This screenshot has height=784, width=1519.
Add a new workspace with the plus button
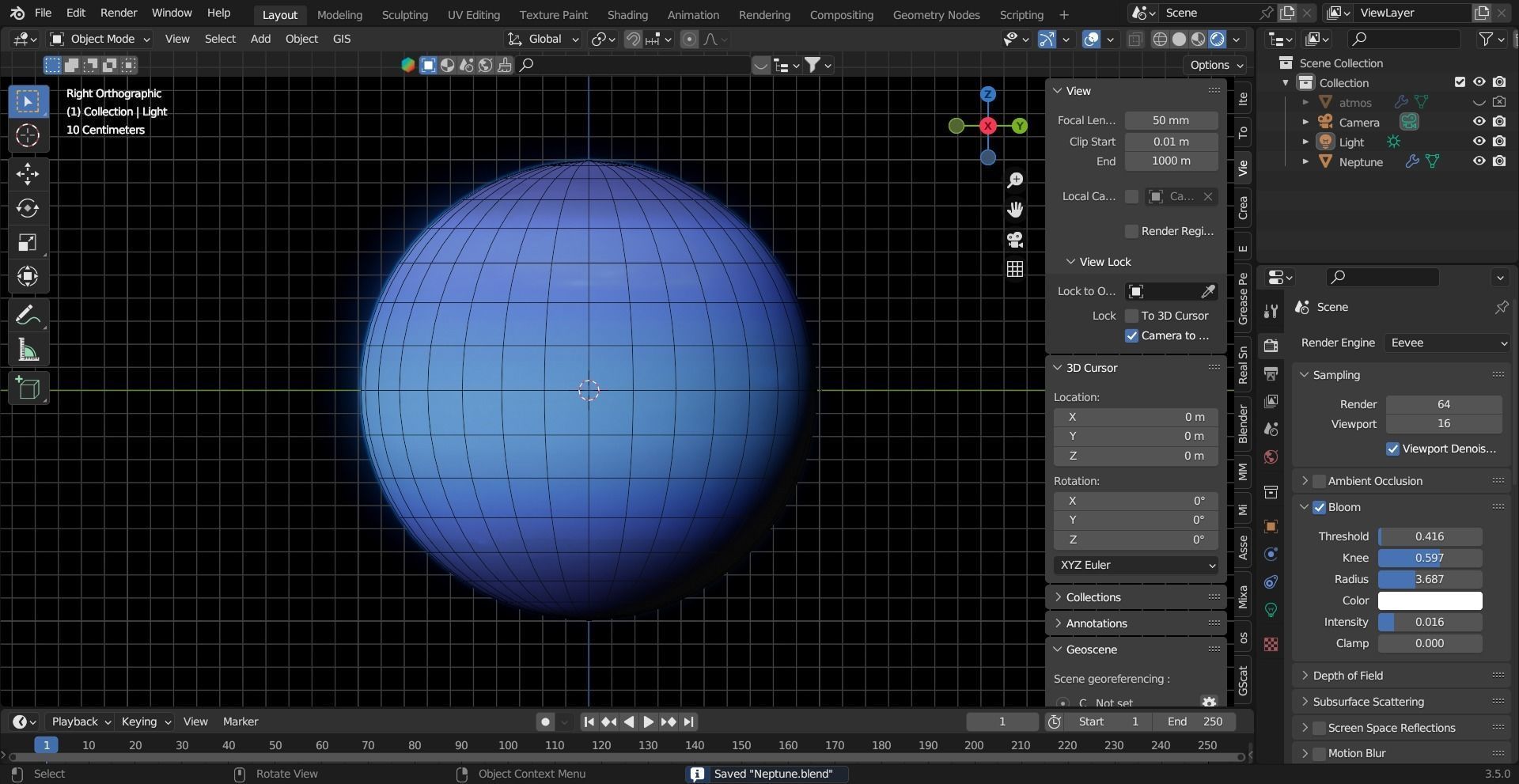(x=1063, y=14)
